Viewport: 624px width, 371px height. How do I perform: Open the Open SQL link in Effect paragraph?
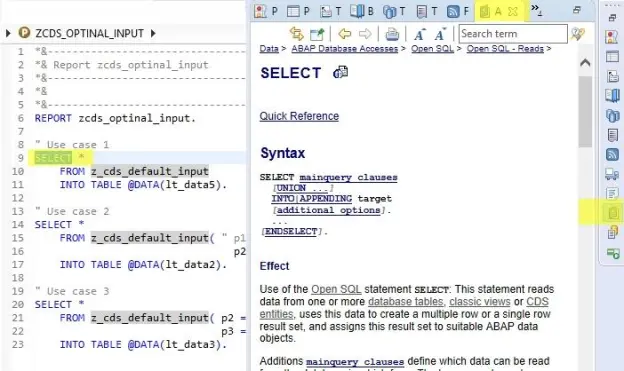(x=336, y=289)
